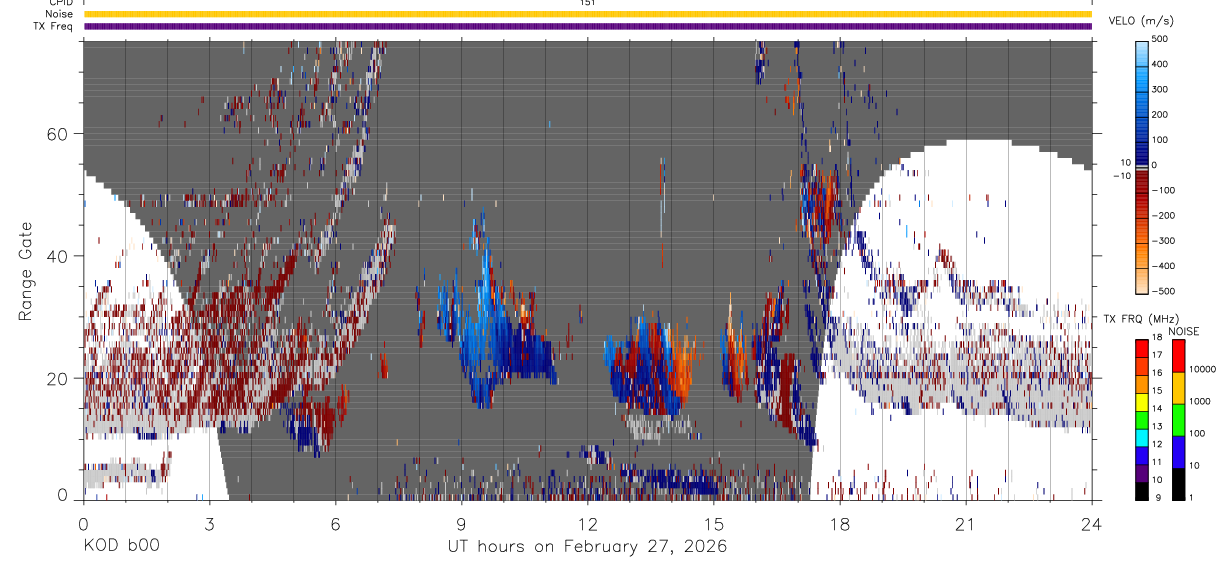Click the 'UT hours on February 27, 2026' title
This screenshot has height=567, width=1228.
pos(587,547)
